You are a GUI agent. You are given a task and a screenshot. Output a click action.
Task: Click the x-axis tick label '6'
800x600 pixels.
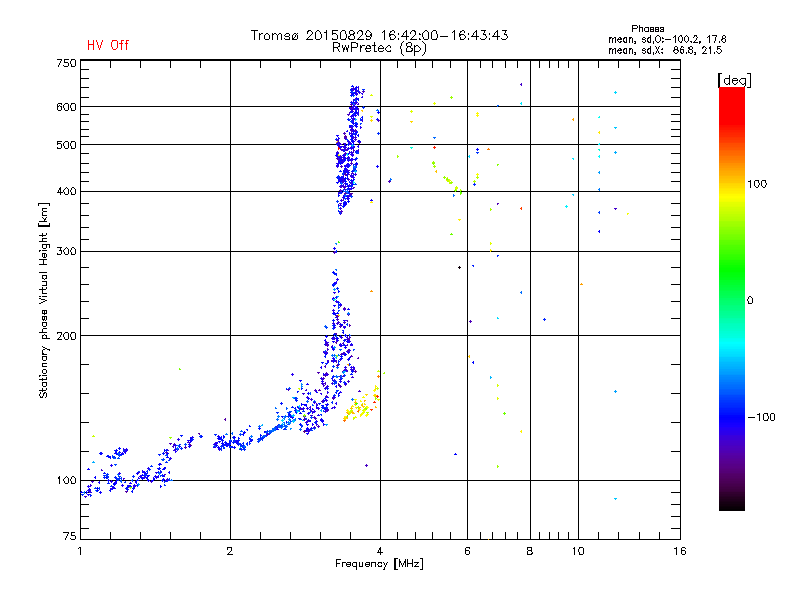point(467,551)
